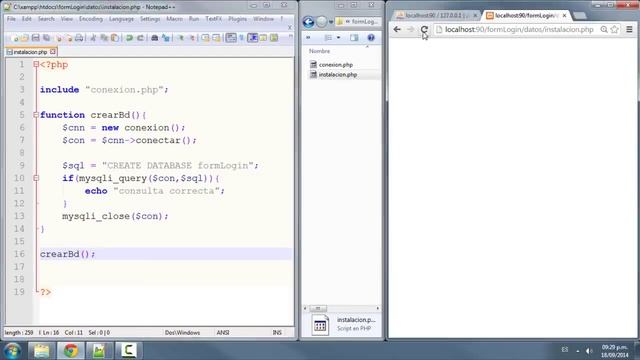Close the instalacion.php tab with its red X
This screenshot has width=640, height=360.
click(x=53, y=52)
